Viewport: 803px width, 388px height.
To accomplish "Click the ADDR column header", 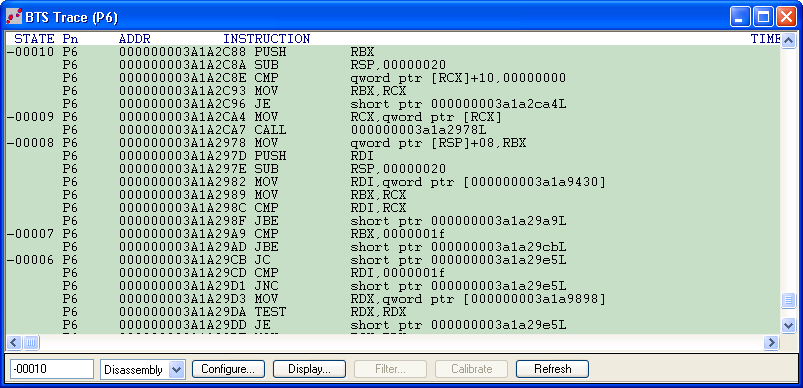I will (x=135, y=39).
